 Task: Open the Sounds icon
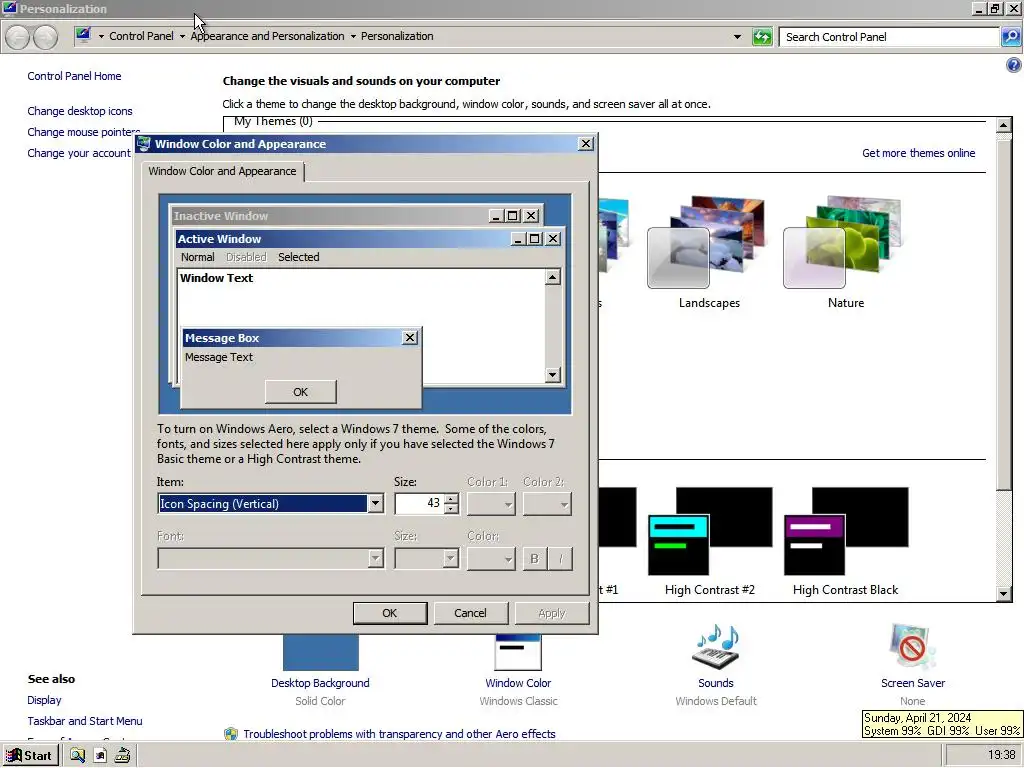(716, 647)
